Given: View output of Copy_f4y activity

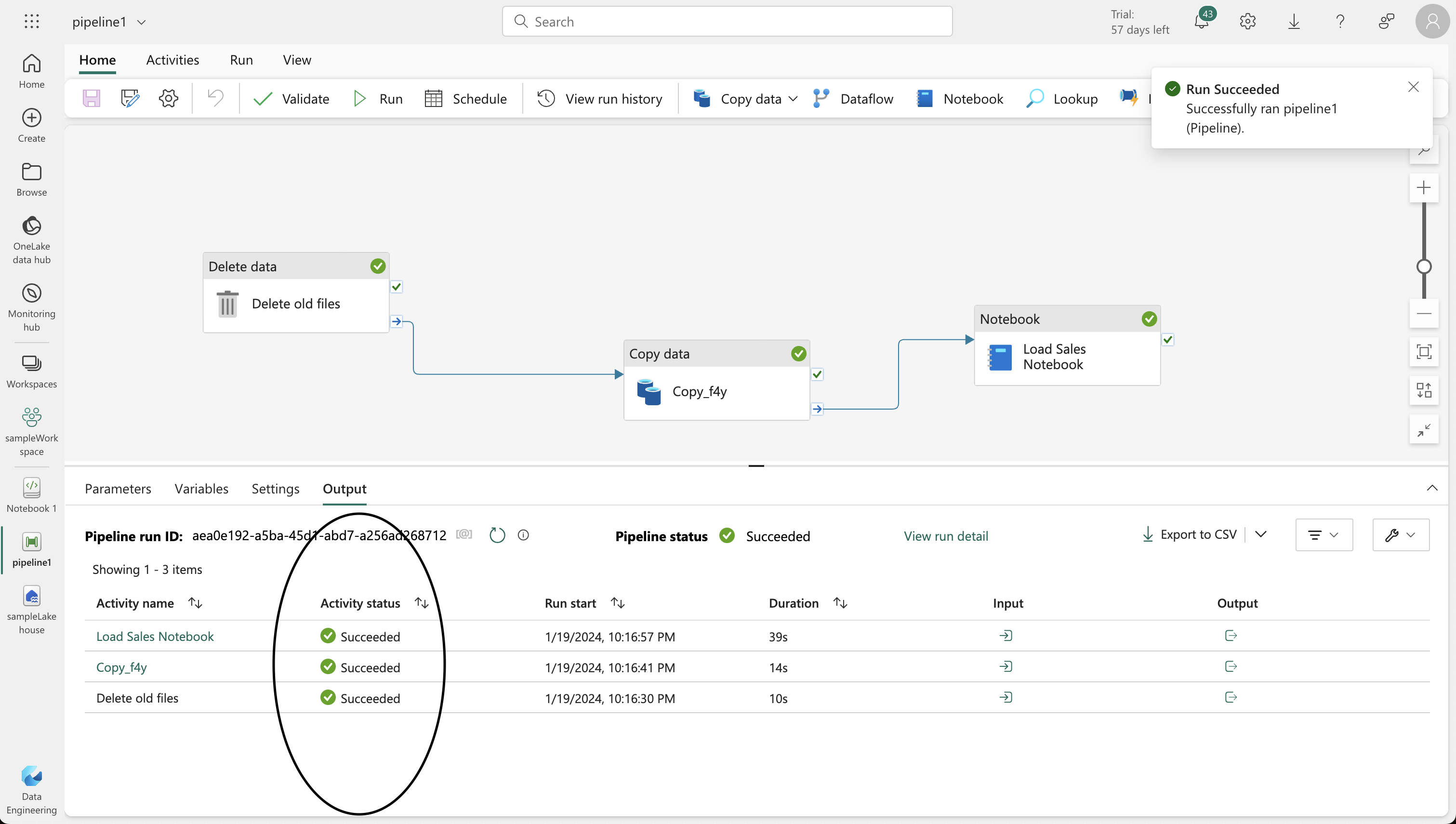Looking at the screenshot, I should (1231, 667).
